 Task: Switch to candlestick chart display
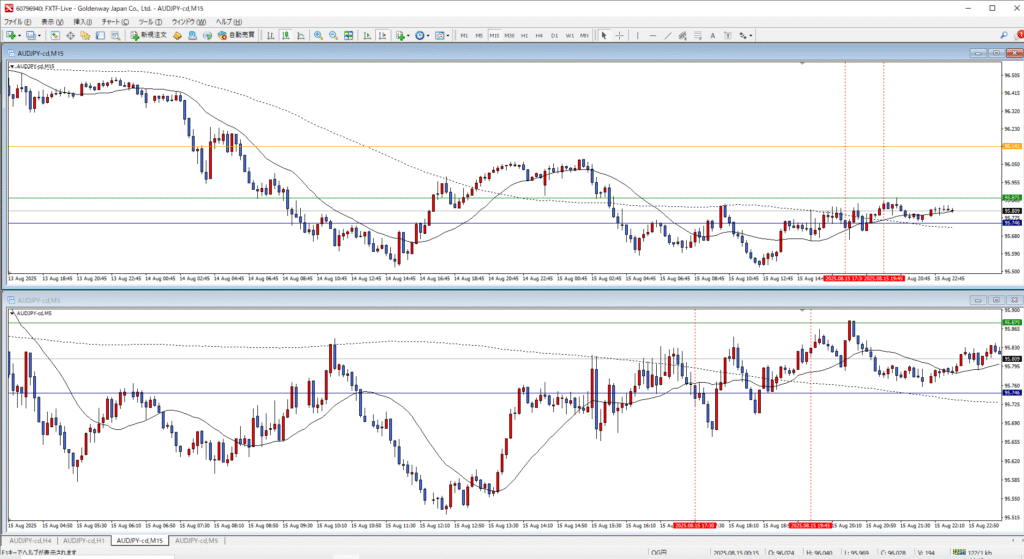(285, 35)
